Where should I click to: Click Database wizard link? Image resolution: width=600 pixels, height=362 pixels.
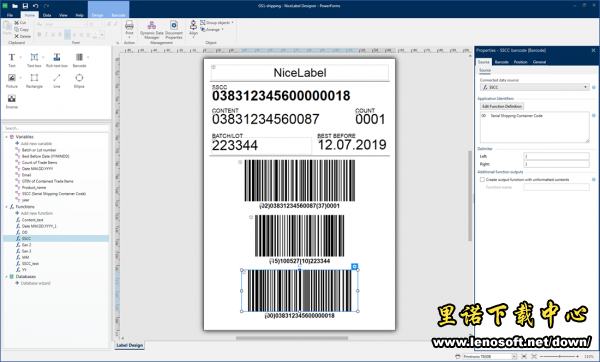[x=35, y=283]
